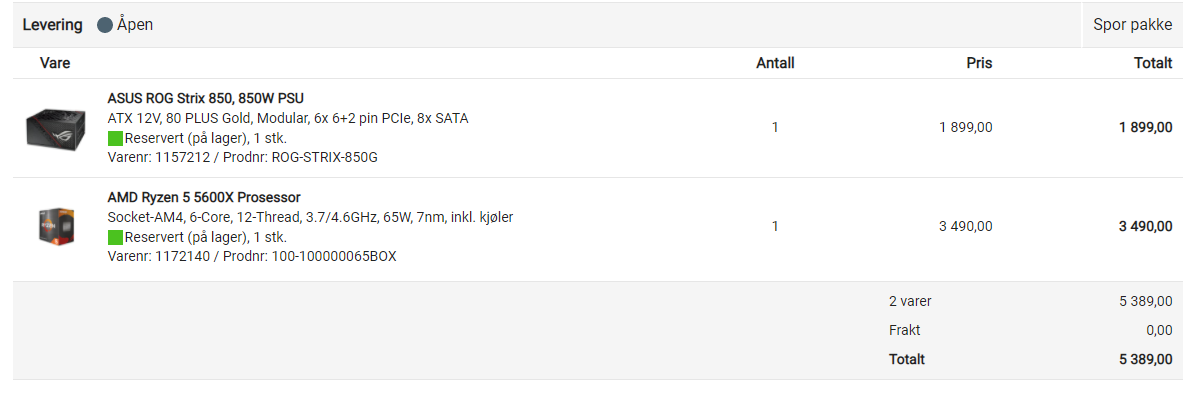Click the AMD Ryzen 5 5600X Prosessor title
The width and height of the screenshot is (1192, 395).
pos(204,198)
